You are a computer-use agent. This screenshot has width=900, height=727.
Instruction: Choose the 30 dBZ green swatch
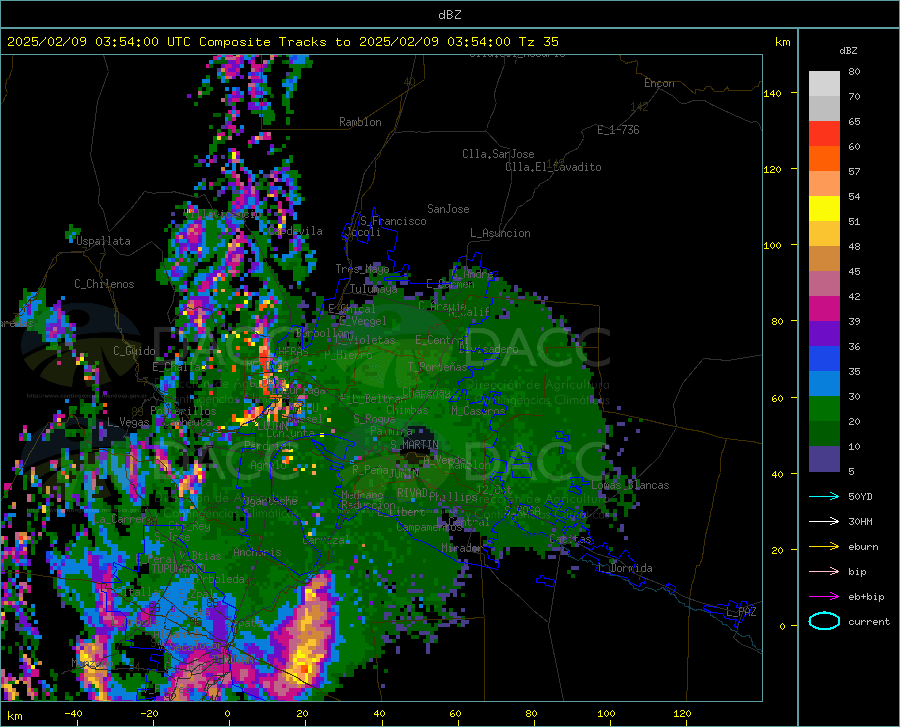[x=824, y=409]
